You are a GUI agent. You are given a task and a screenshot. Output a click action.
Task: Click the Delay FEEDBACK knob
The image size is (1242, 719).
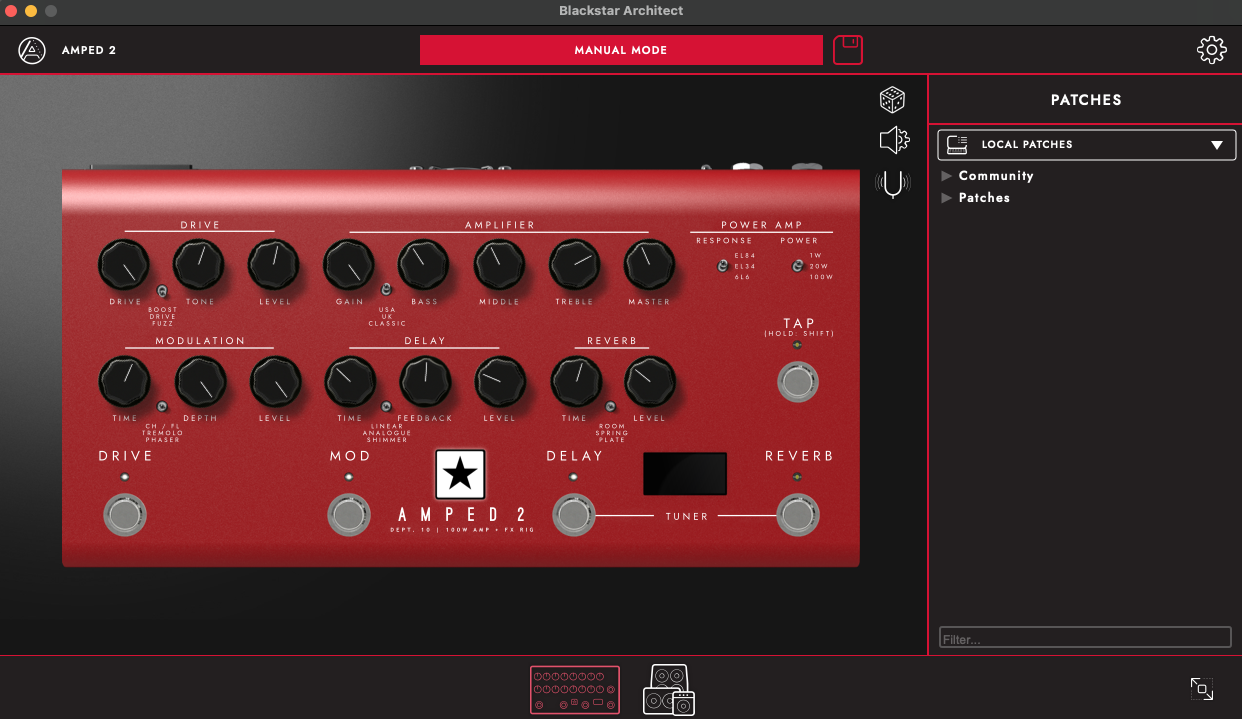[x=425, y=382]
